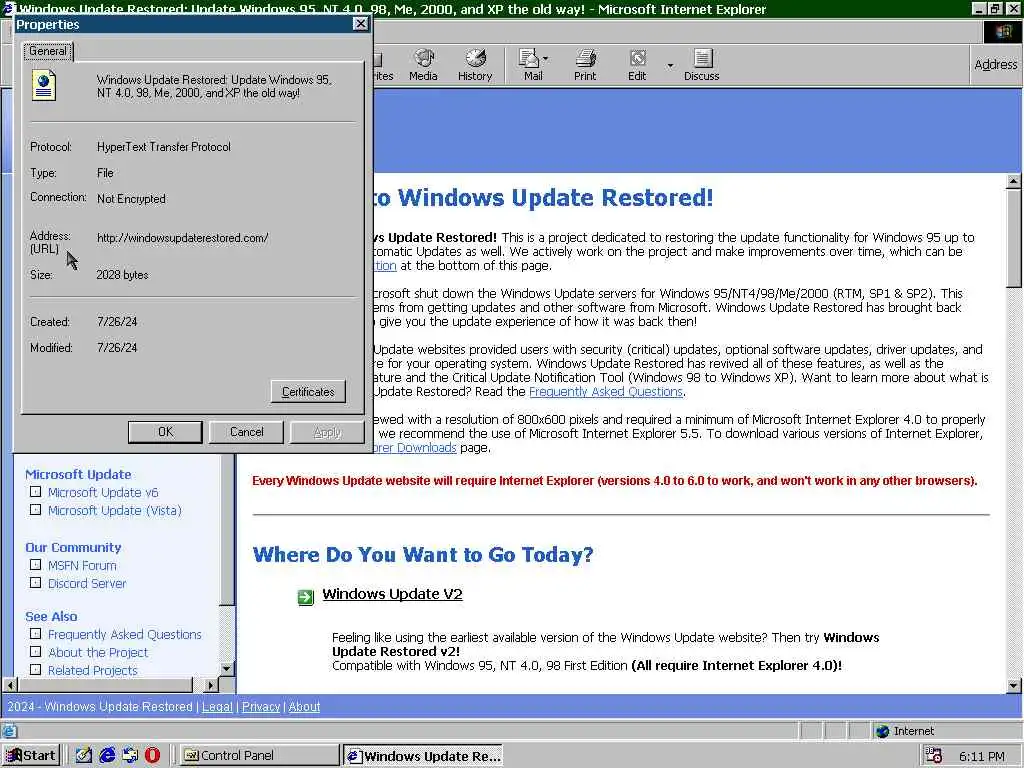Click bullet icon beside Related Projects

pos(35,669)
